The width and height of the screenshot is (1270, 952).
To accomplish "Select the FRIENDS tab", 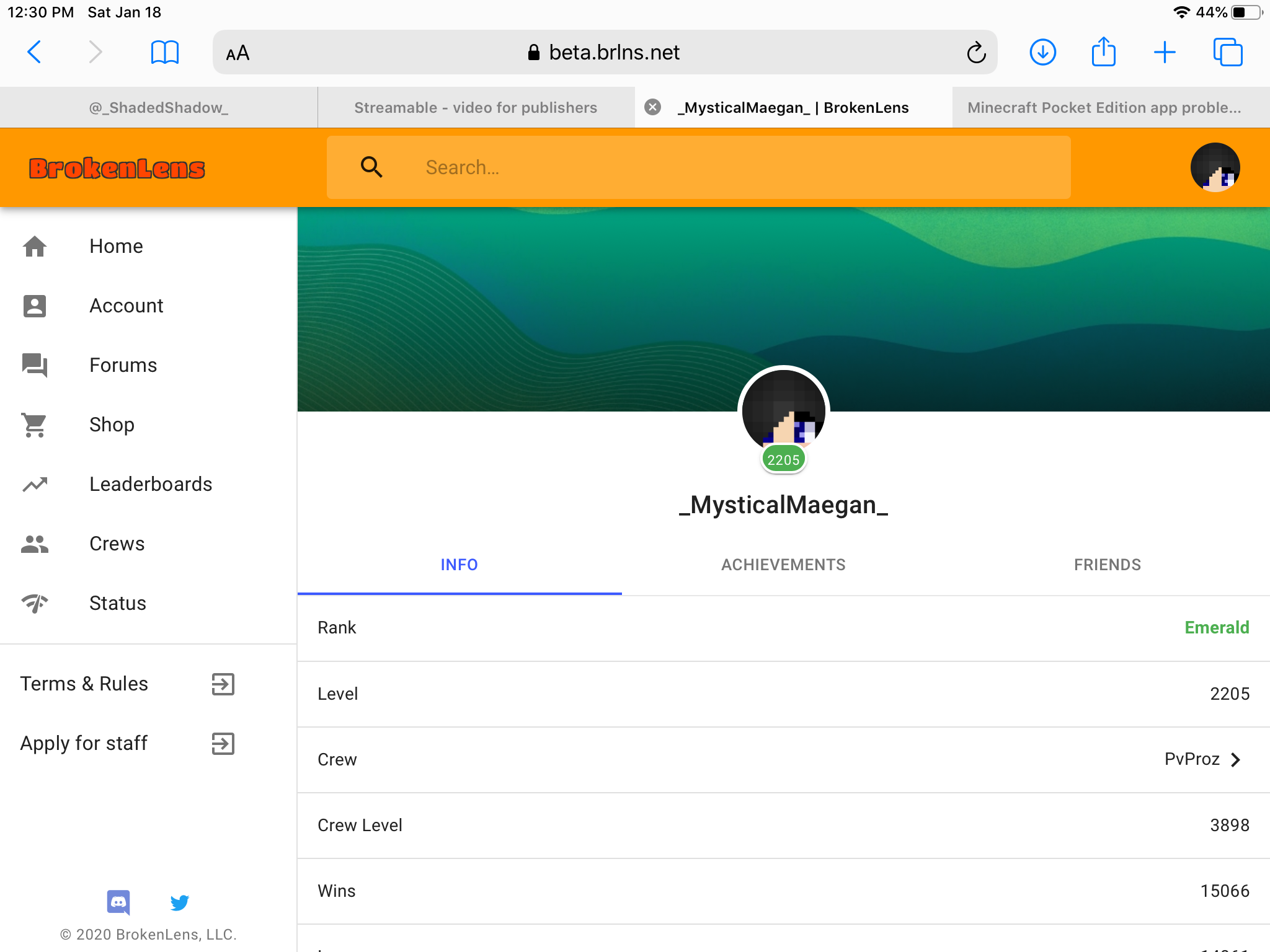I will pos(1108,565).
